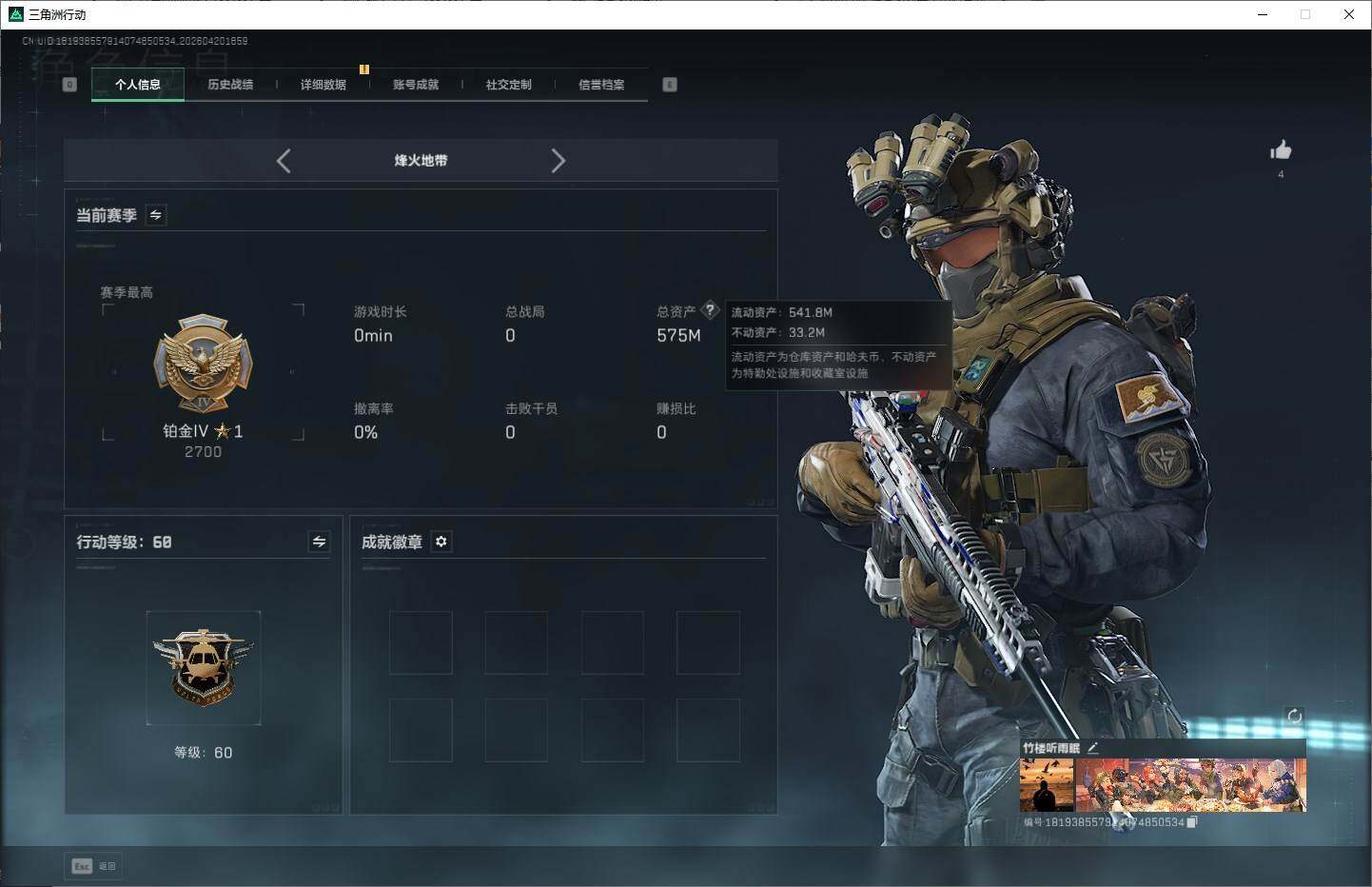1372x887 pixels.
Task: Close the 三角洲行动 window
Action: 1349,14
